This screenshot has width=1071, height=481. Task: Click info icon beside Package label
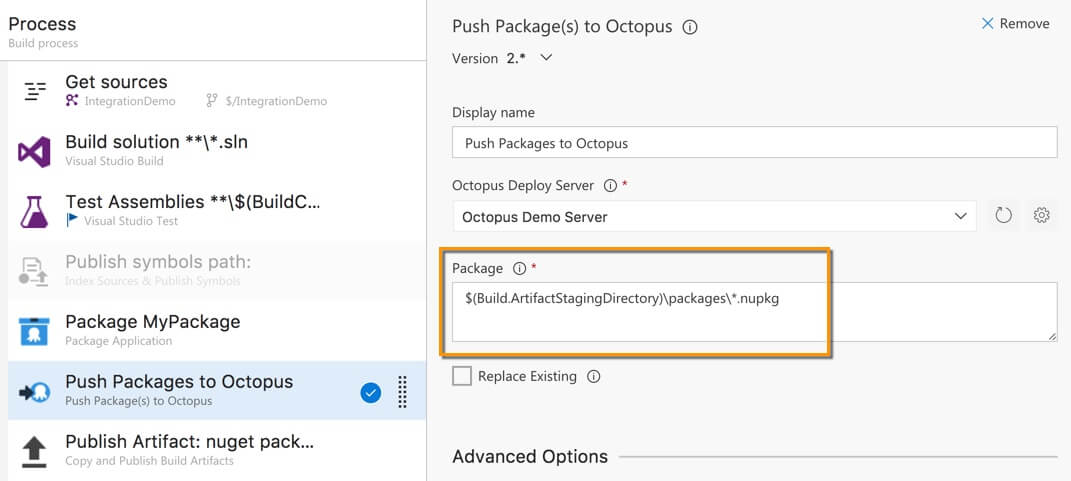[x=519, y=269]
